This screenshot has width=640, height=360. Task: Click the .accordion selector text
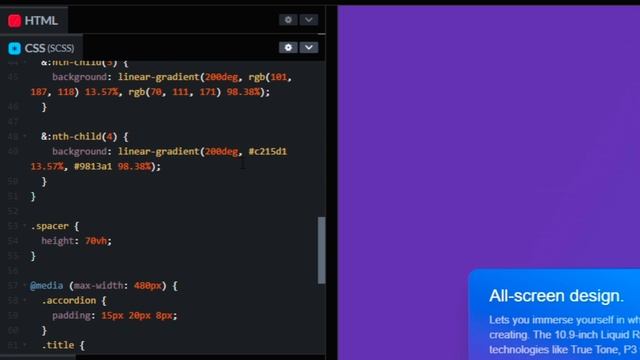point(69,300)
